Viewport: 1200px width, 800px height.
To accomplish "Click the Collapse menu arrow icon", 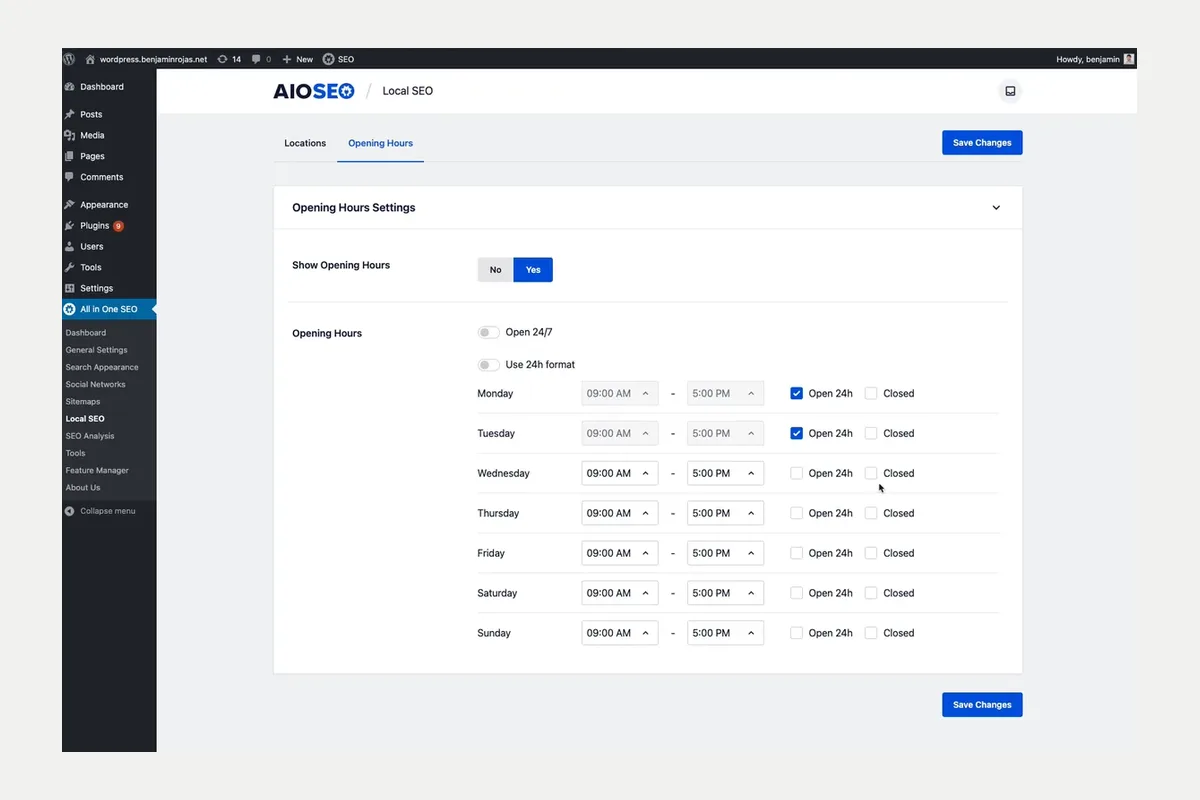I will [69, 511].
